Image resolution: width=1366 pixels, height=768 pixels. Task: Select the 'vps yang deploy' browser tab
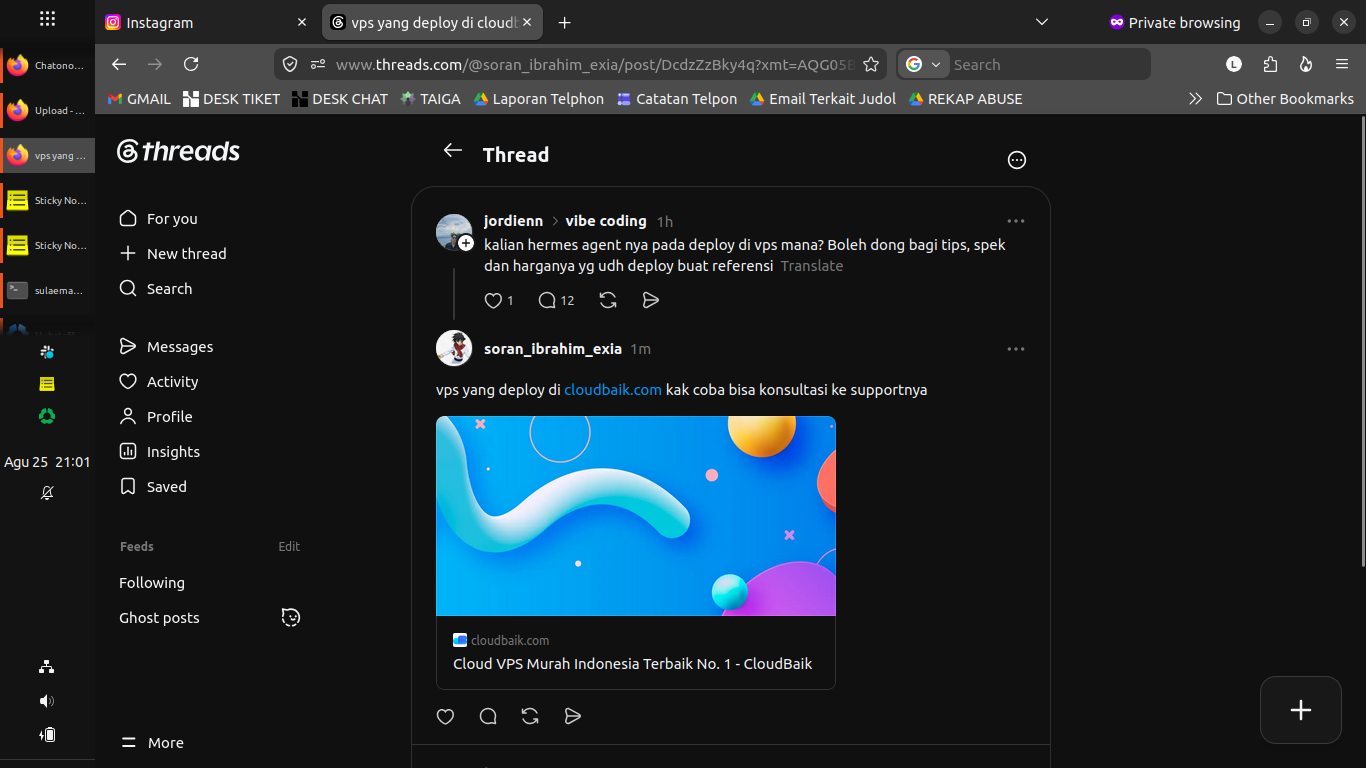coord(433,22)
